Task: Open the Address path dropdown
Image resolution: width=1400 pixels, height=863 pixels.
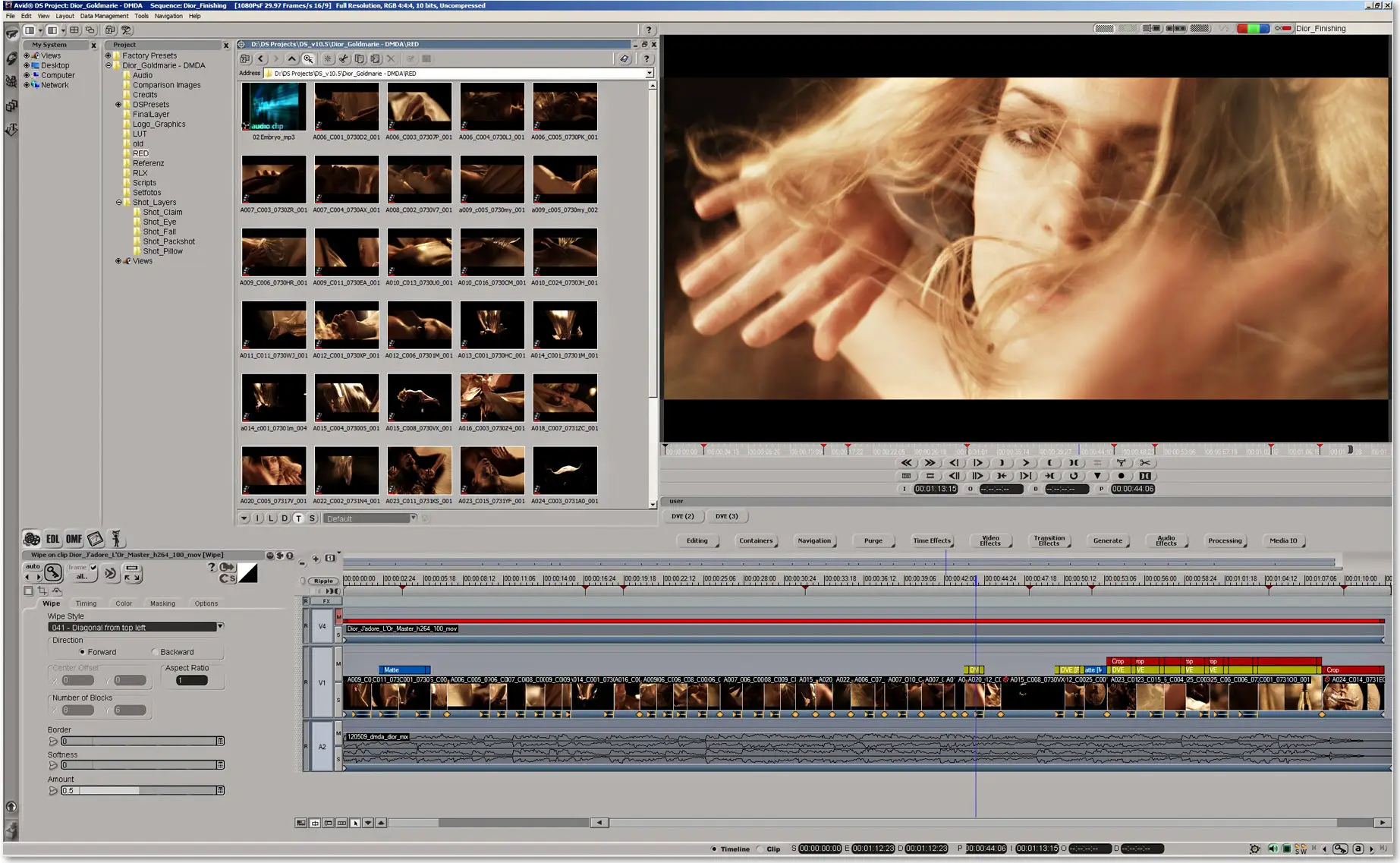Action: pos(650,74)
